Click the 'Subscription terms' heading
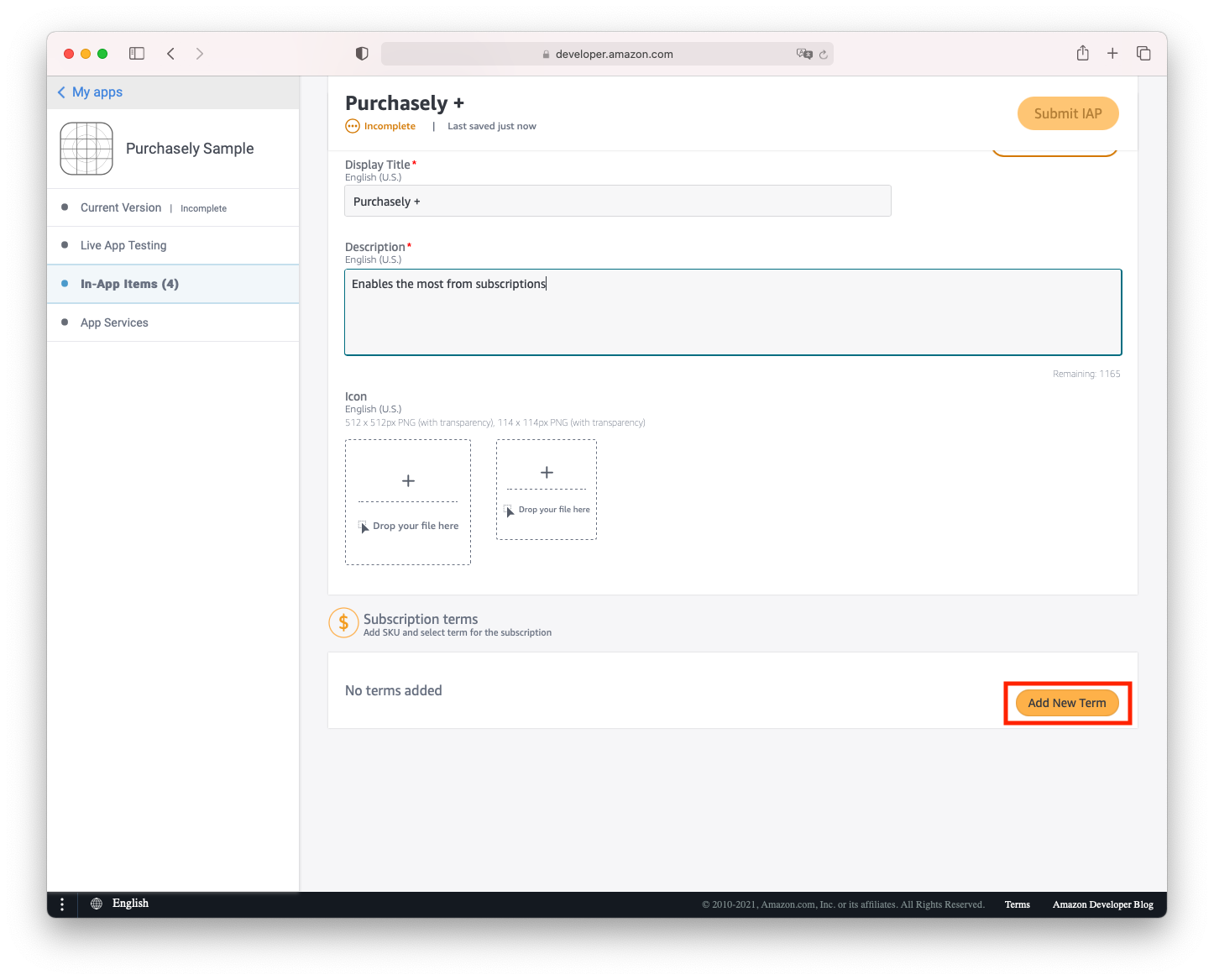The image size is (1214, 980). [x=421, y=619]
